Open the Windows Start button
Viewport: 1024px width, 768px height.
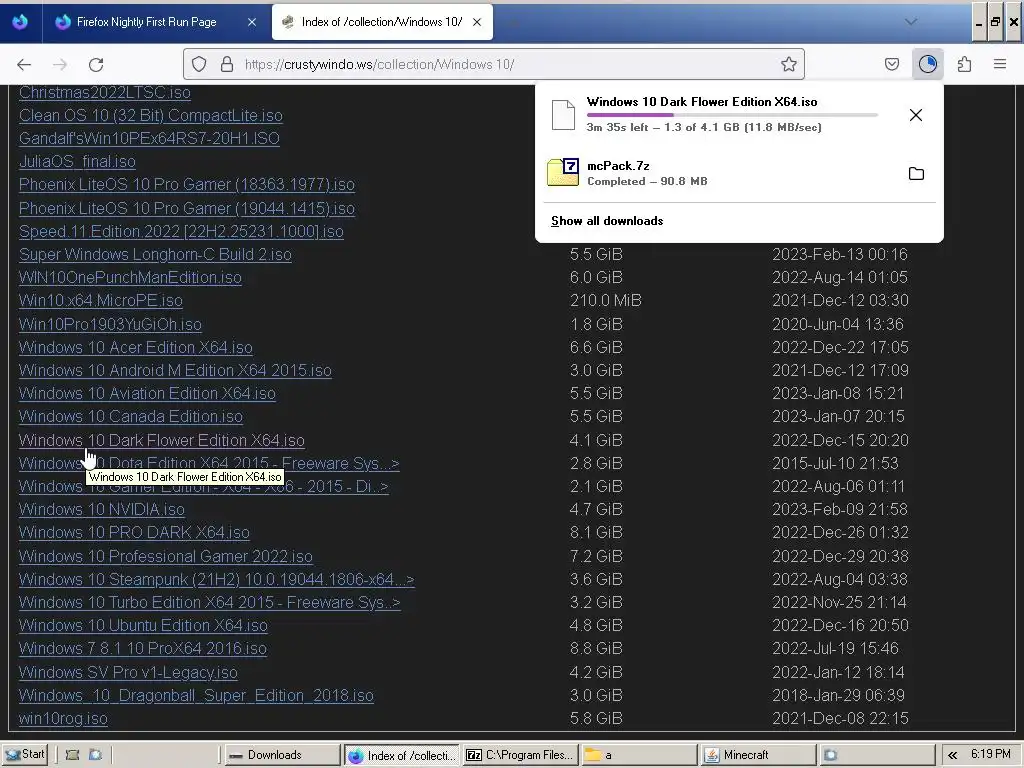pos(25,754)
